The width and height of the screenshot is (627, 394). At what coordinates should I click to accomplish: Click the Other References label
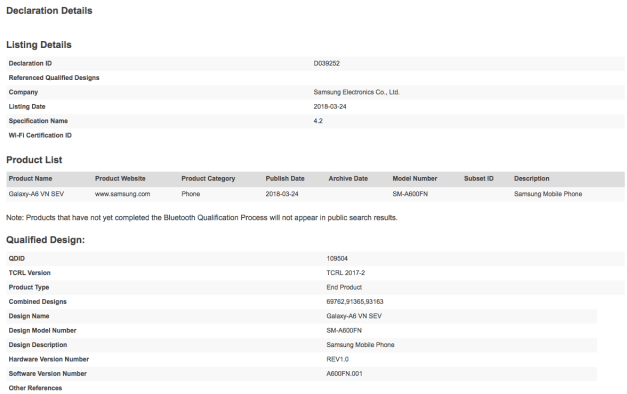tap(35, 388)
